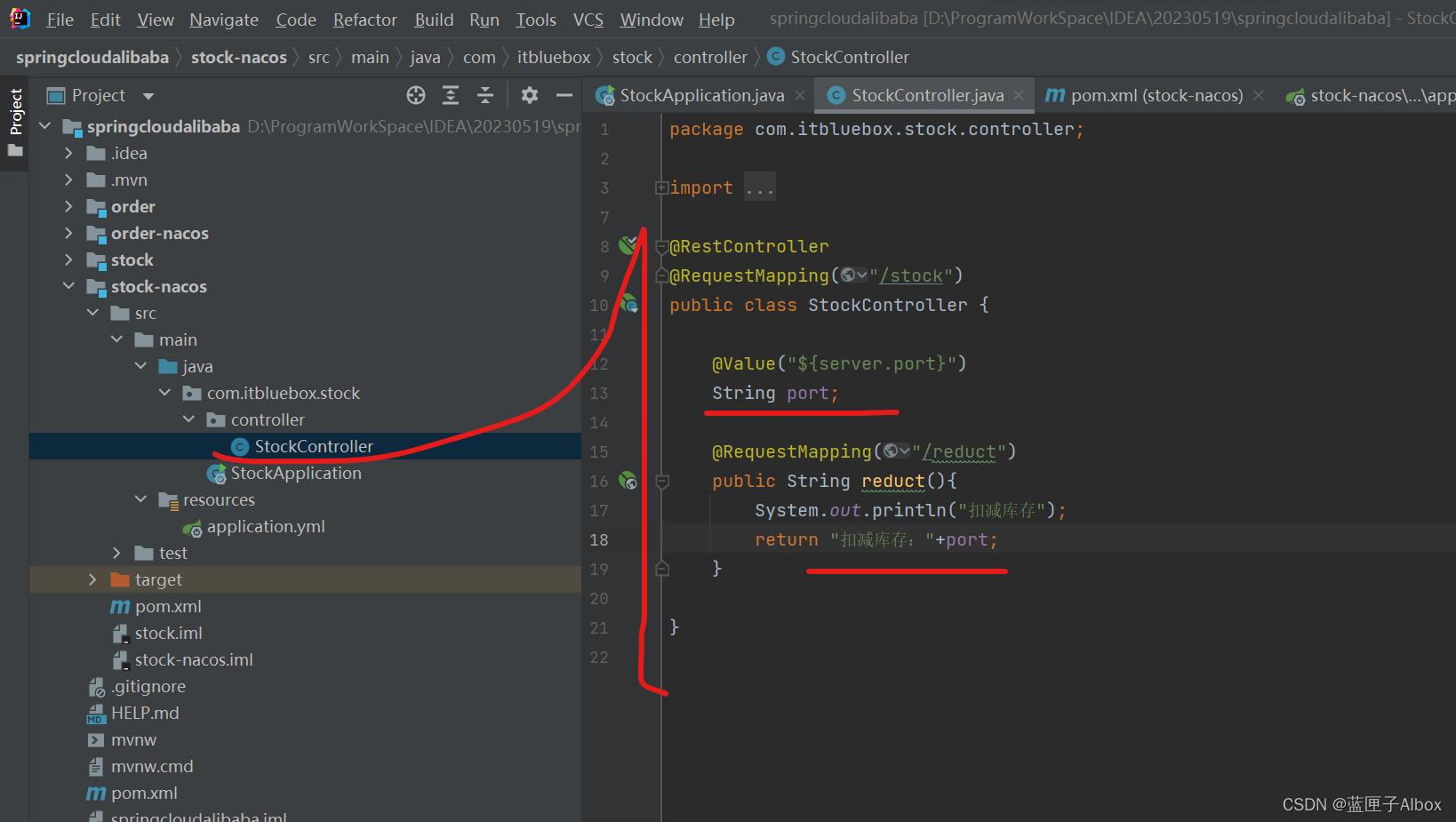Click springcloudalibaba breadcrumb
This screenshot has height=822, width=1456.
pos(92,57)
